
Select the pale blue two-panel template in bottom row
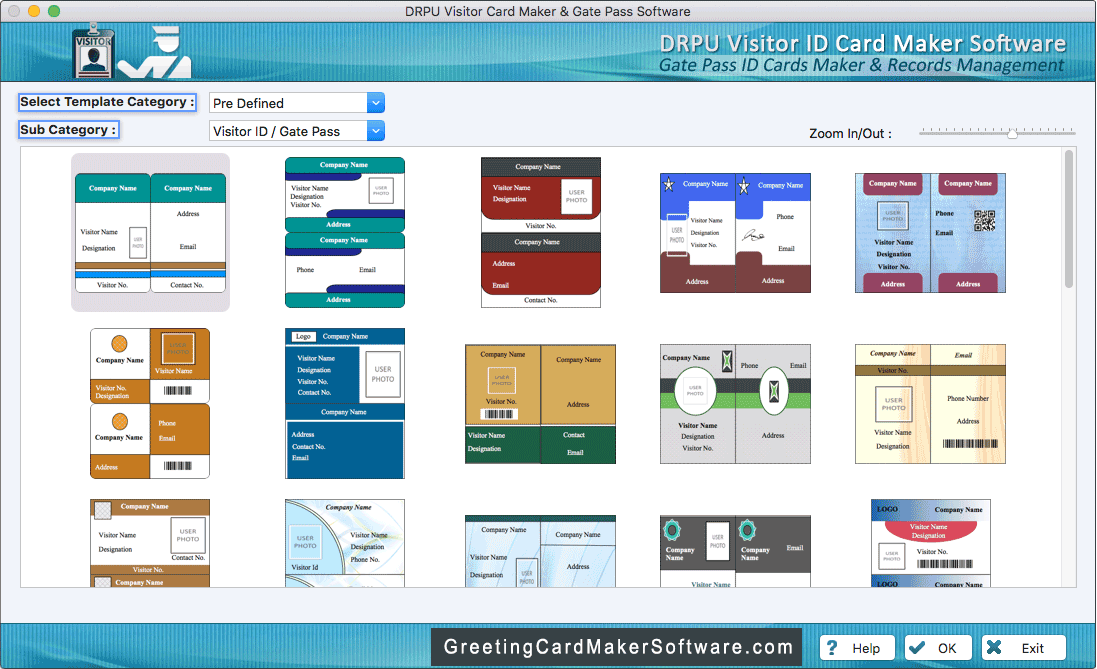541,551
